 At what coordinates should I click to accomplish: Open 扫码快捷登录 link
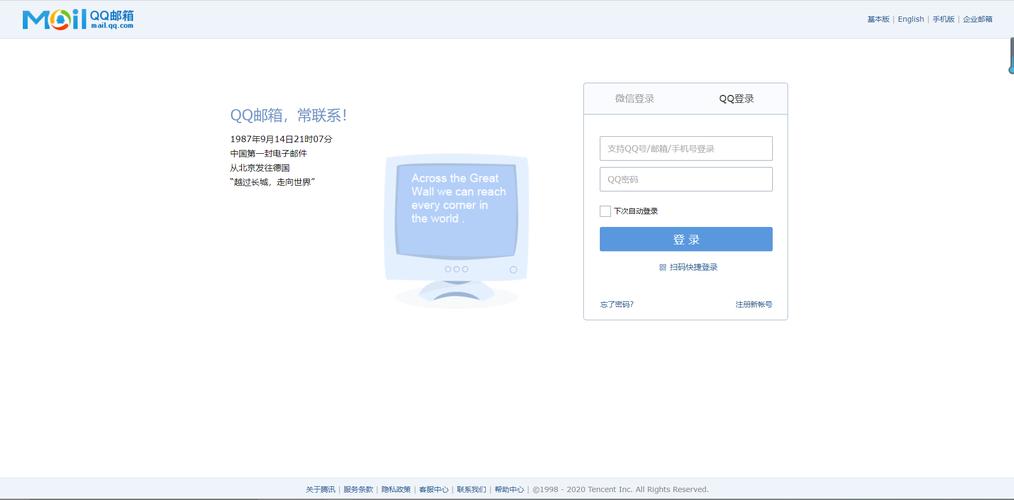click(x=693, y=267)
